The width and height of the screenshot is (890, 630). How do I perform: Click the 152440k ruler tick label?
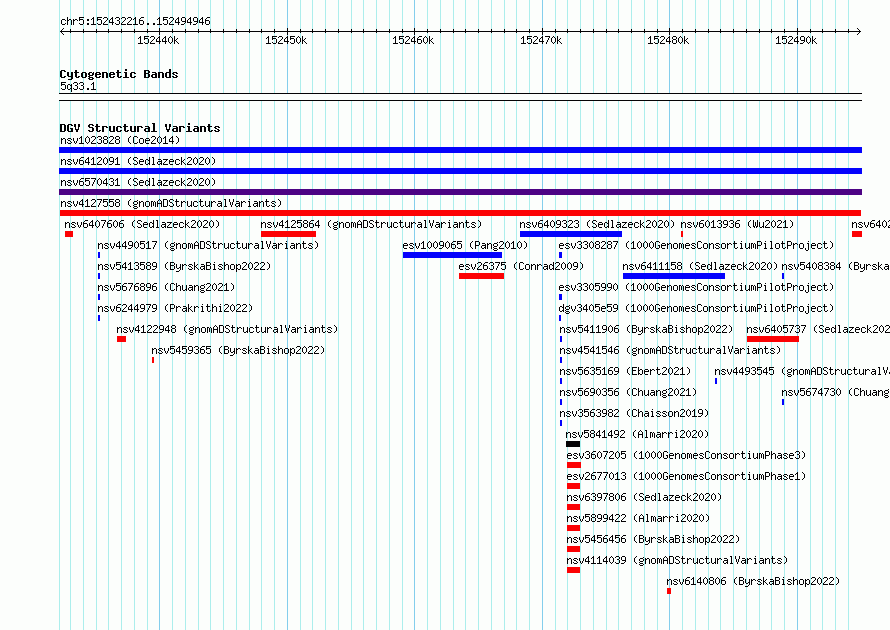(x=158, y=40)
